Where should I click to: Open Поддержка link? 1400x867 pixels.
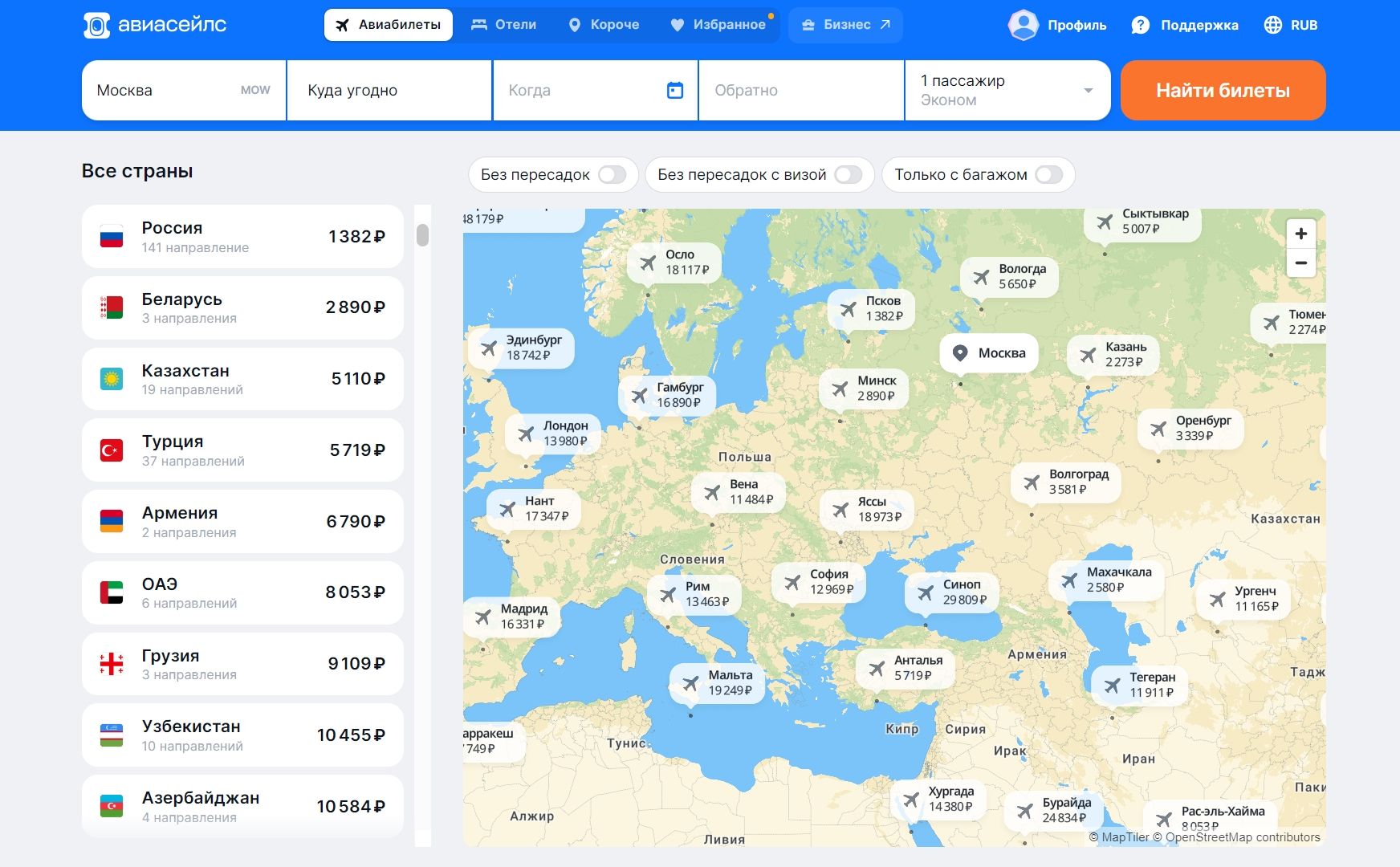click(1199, 25)
